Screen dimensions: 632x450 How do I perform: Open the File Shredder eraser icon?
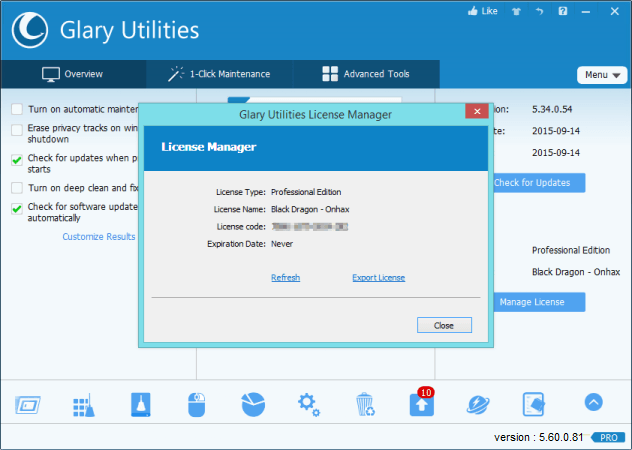pos(534,404)
